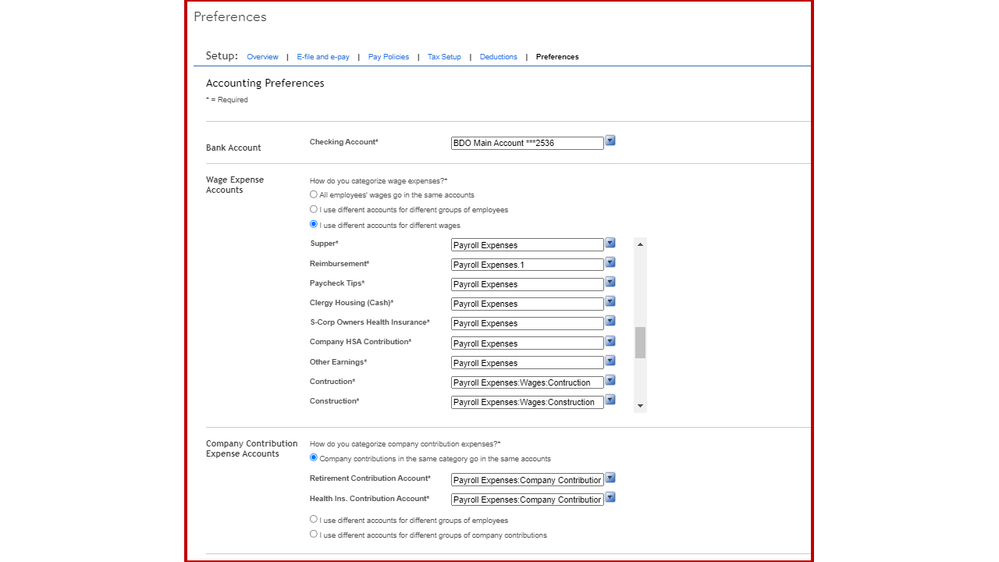This screenshot has width=999, height=562.
Task: Click the Health Ins. Contribution Account arrow
Action: (x=610, y=498)
